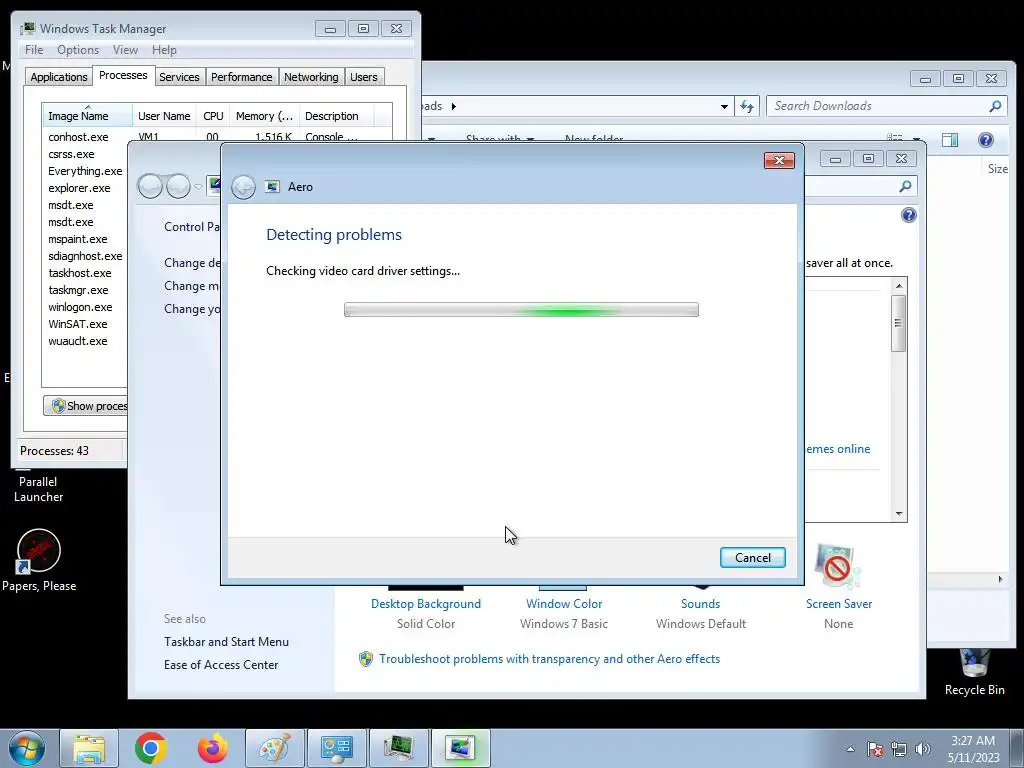Switch to Services tab in Task Manager
Viewport: 1024px width, 768px height.
click(179, 77)
